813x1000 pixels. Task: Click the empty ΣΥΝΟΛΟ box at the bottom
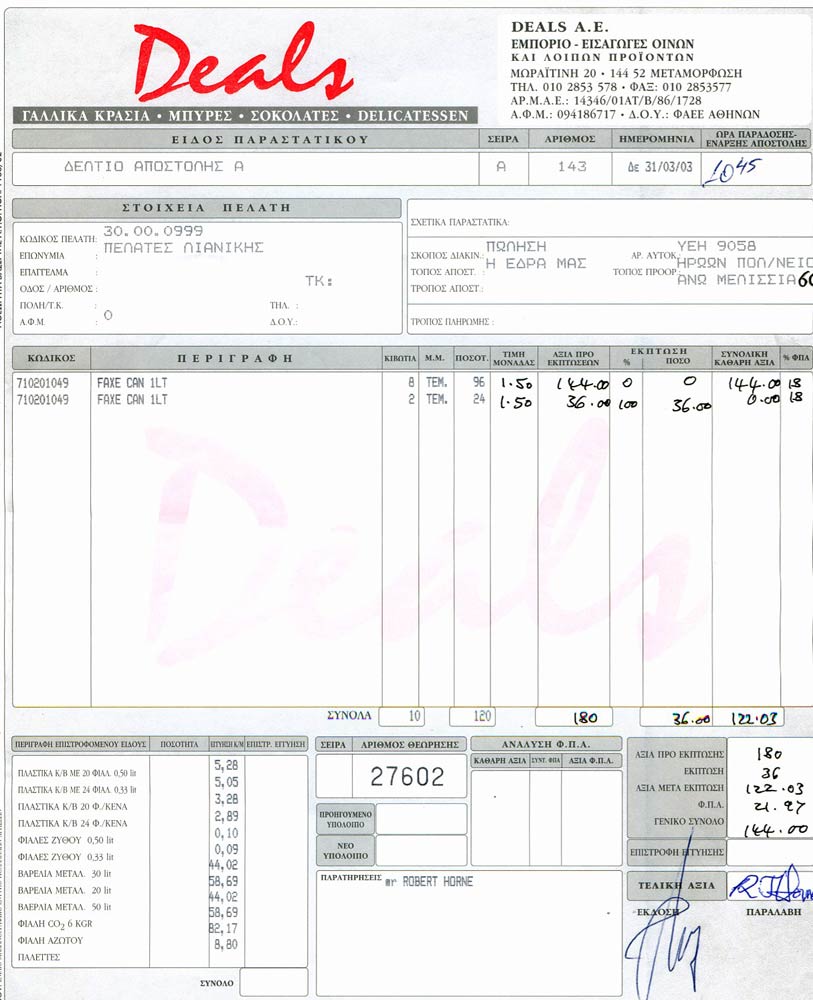pyautogui.click(x=274, y=982)
